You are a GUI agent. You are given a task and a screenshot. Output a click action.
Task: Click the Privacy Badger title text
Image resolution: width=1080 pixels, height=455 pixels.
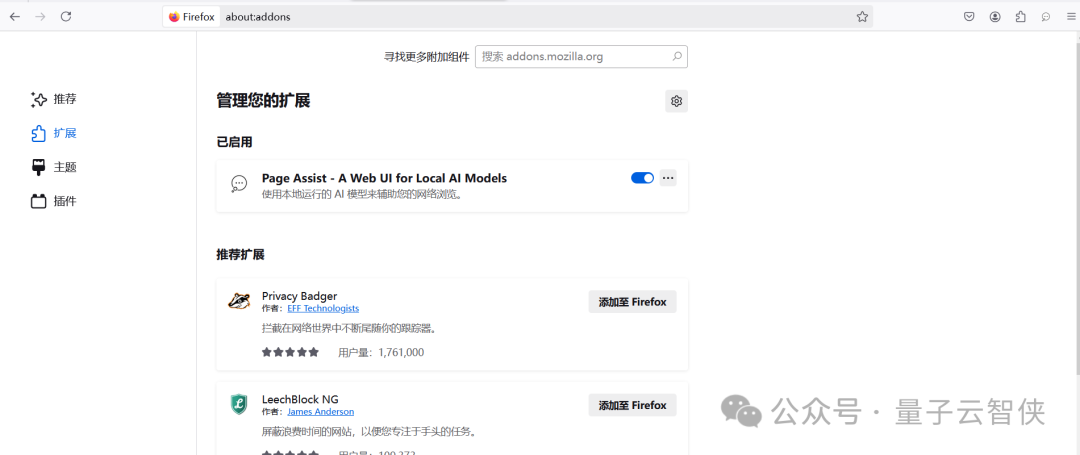click(x=300, y=296)
